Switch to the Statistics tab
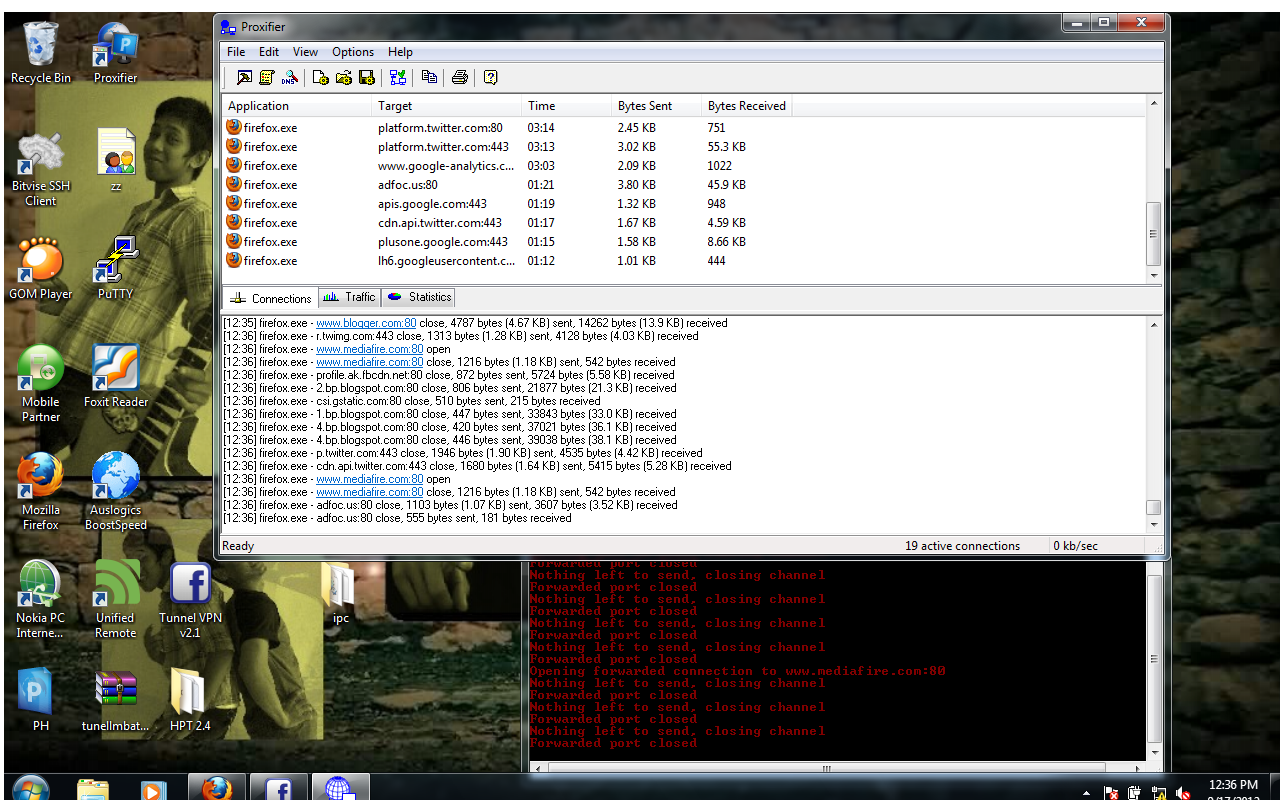The height and width of the screenshot is (800, 1280). click(419, 297)
